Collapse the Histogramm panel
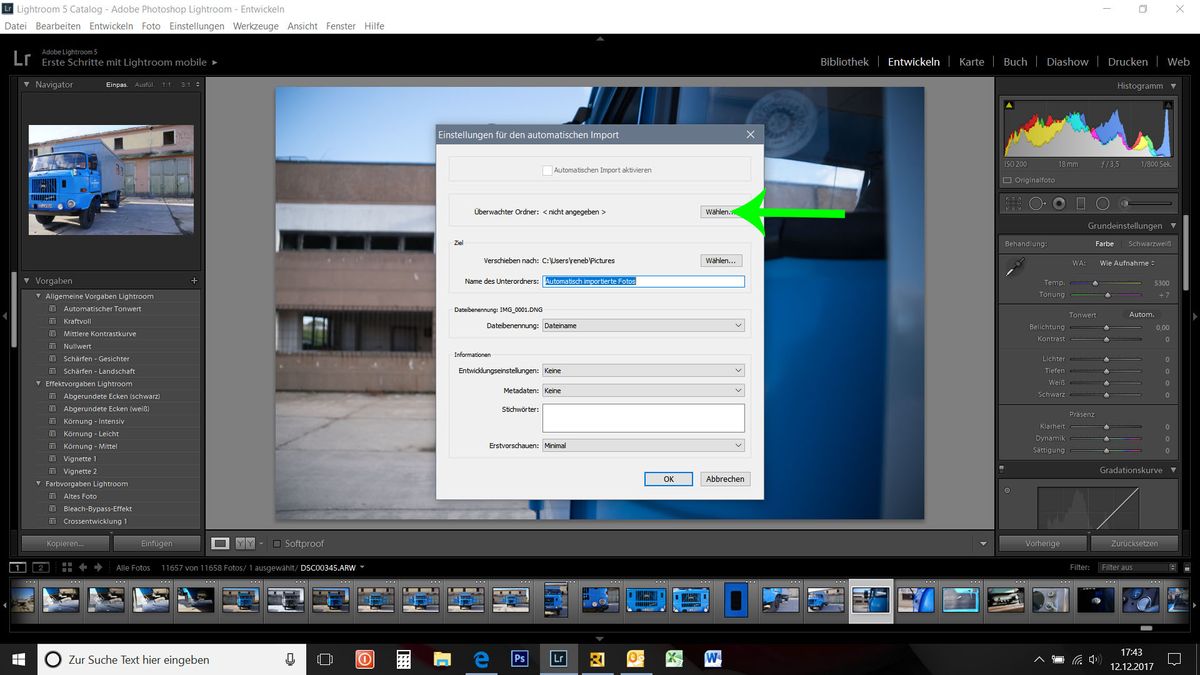 (1171, 87)
